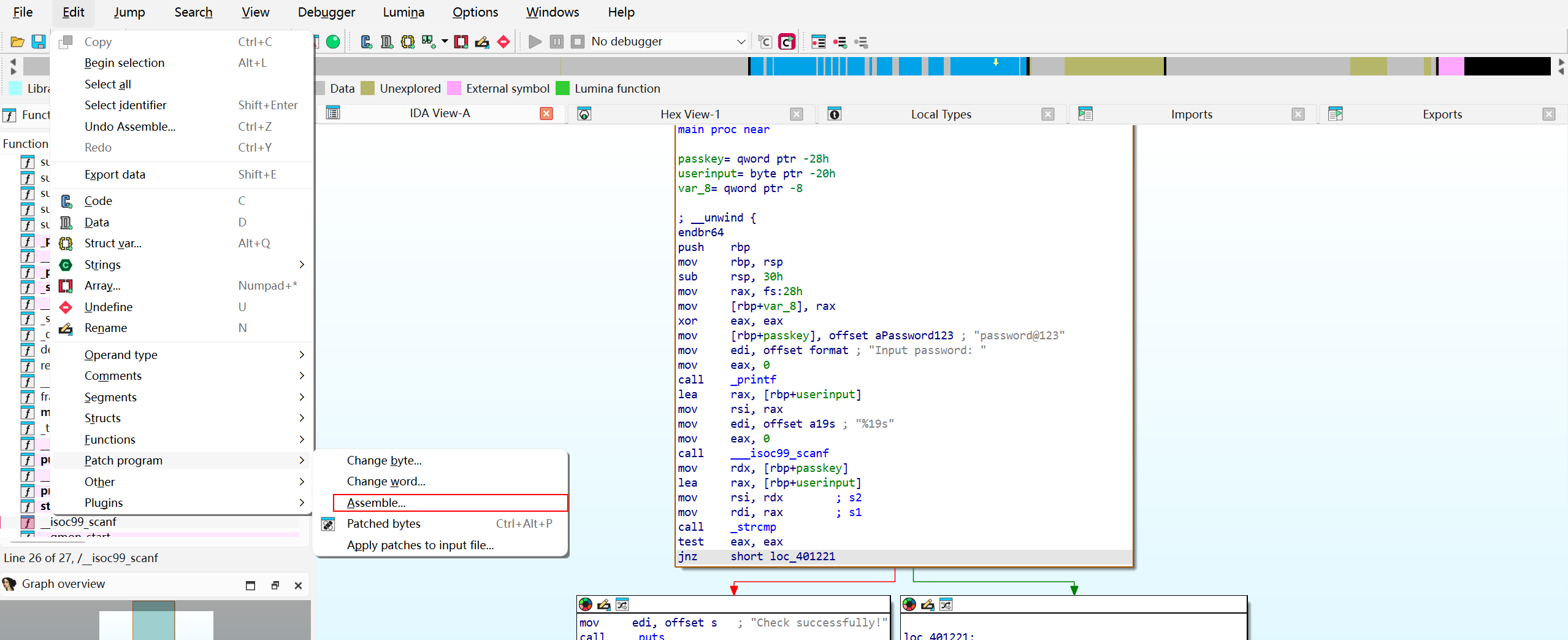Open the Debugger menu

coord(326,12)
